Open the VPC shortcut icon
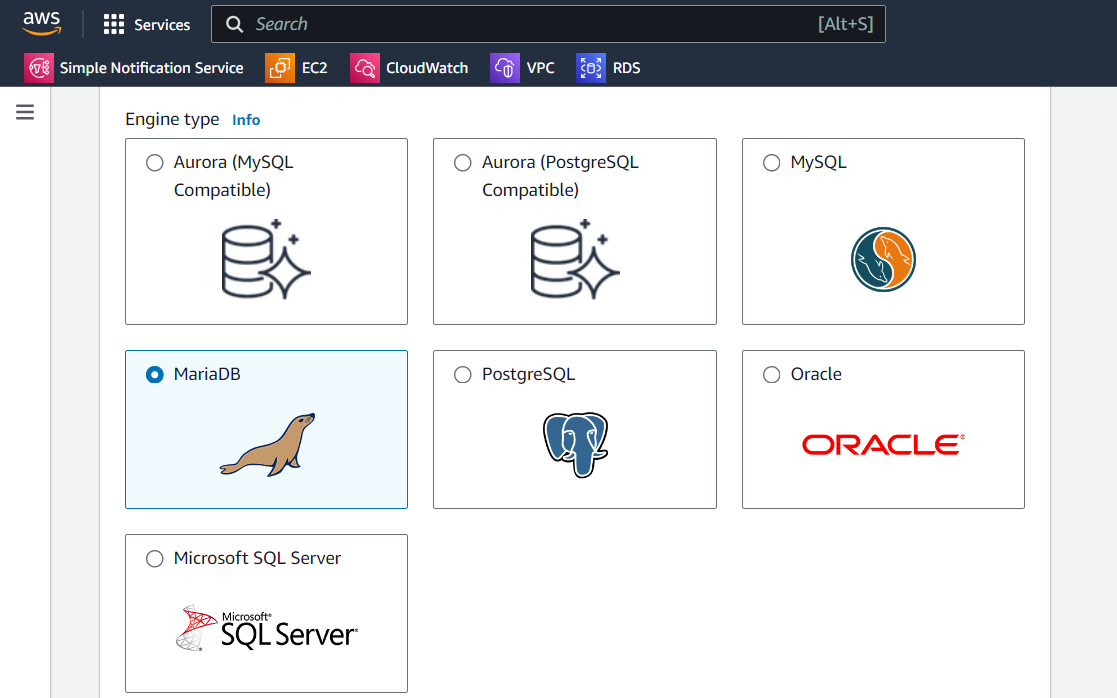The image size is (1117, 698). click(x=504, y=68)
